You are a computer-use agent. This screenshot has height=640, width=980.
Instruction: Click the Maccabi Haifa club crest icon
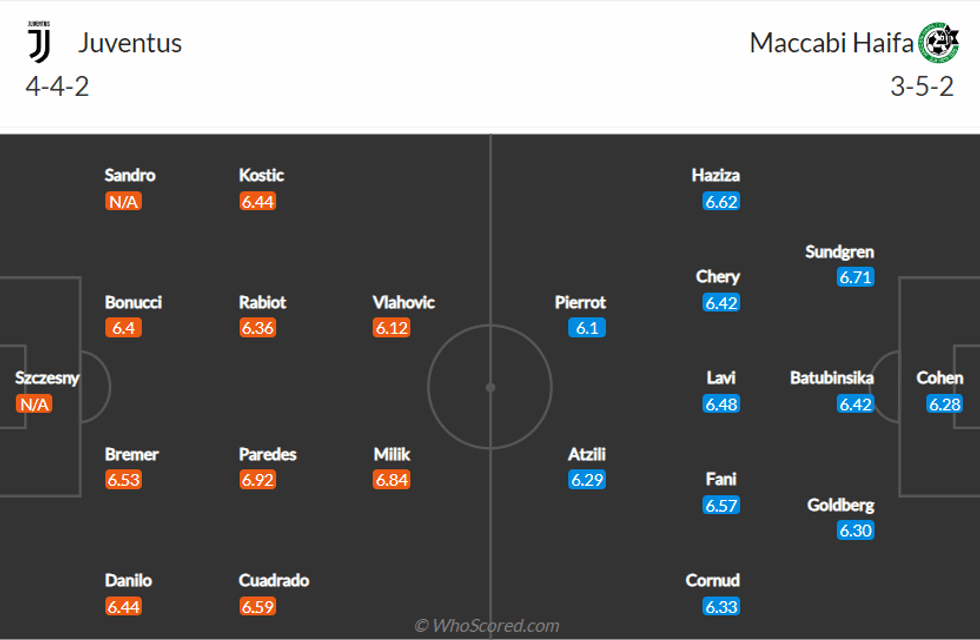click(938, 43)
